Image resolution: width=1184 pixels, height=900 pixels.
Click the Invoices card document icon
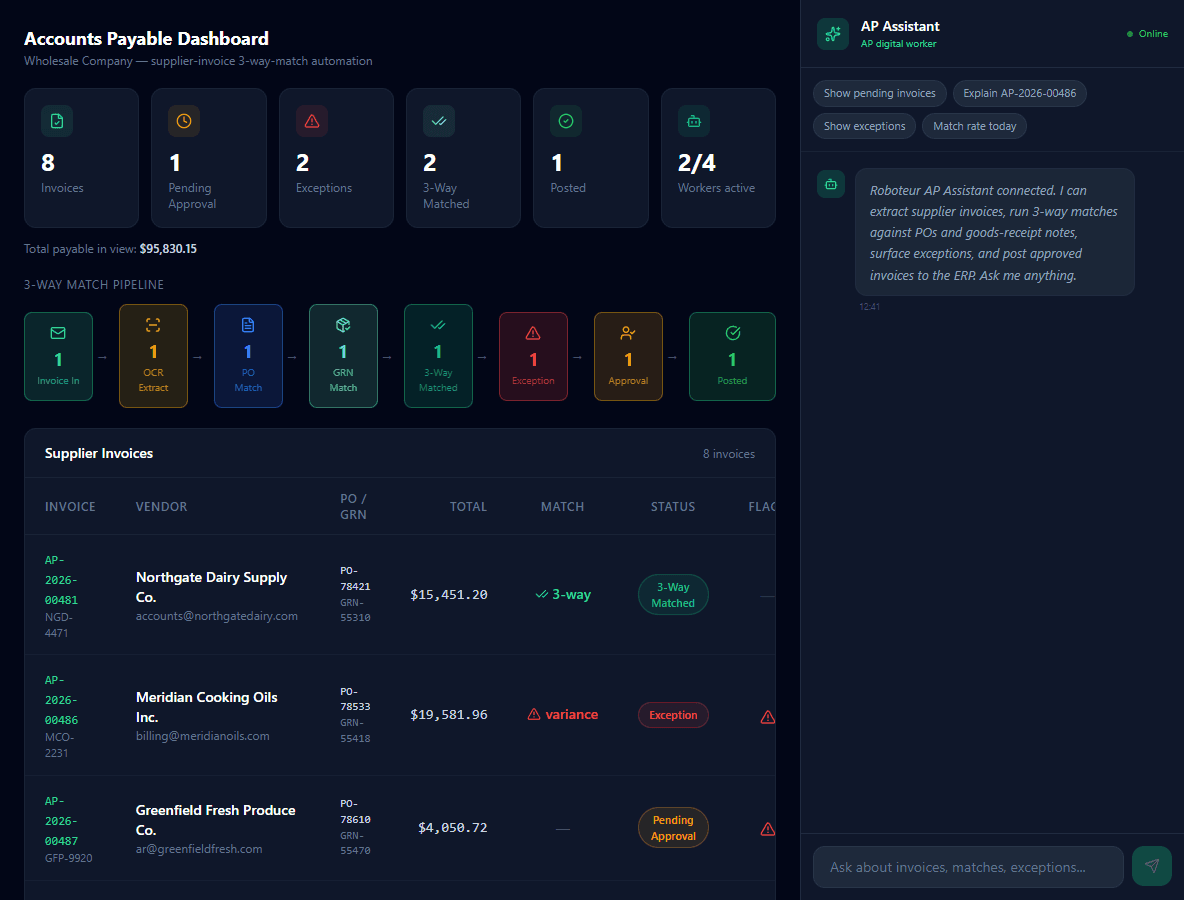point(57,121)
